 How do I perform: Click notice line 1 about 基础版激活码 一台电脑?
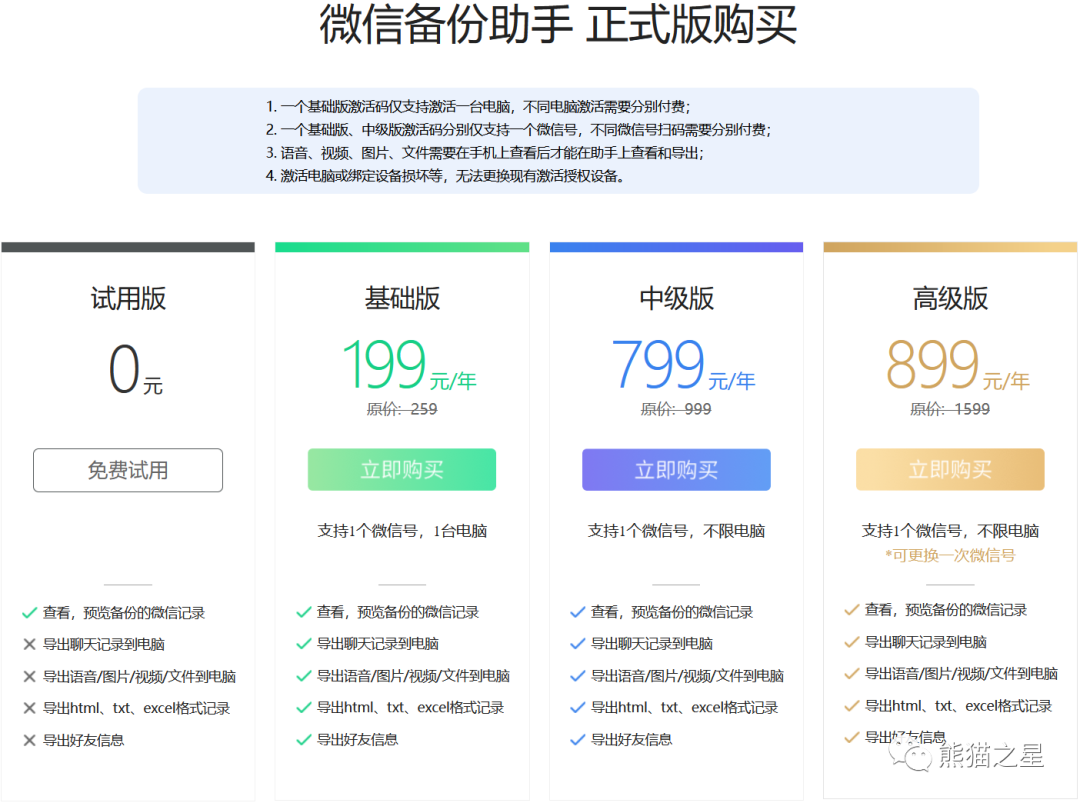click(x=478, y=107)
